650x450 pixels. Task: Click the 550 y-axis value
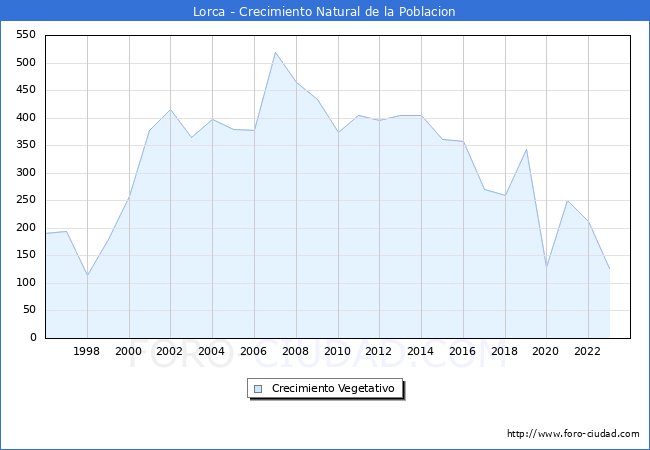coord(26,35)
